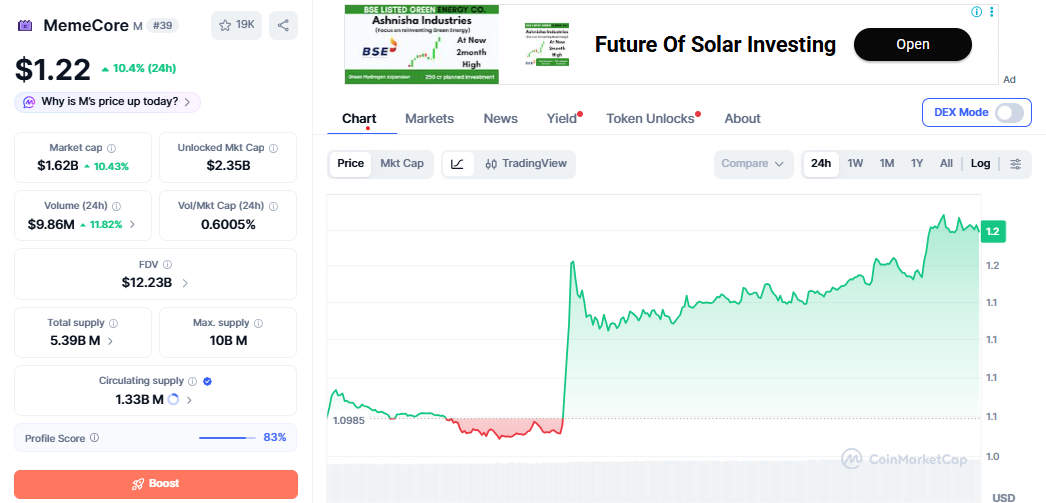Screen dimensions: 1046x503
Task: Open 'Why is M's price up today?'
Action: tap(107, 102)
